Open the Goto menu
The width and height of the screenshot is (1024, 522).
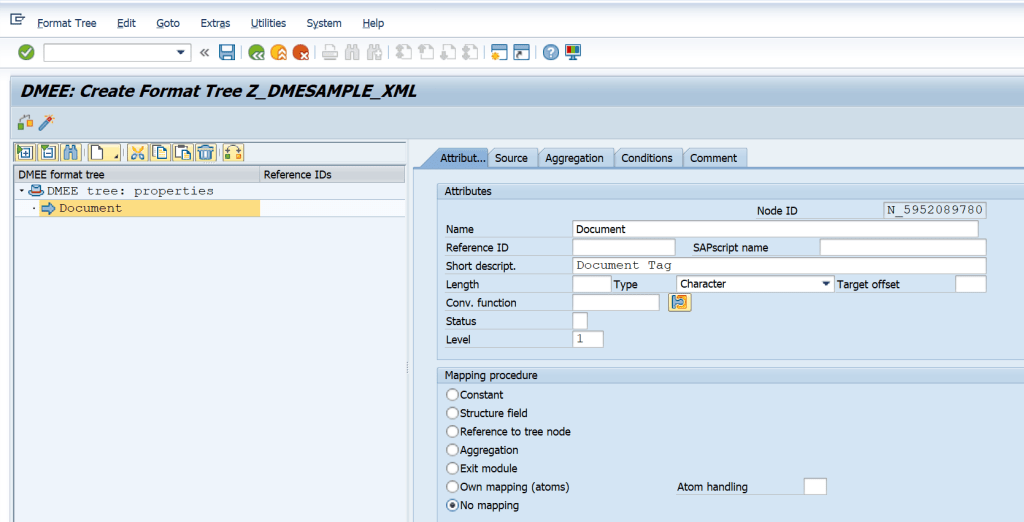point(168,23)
